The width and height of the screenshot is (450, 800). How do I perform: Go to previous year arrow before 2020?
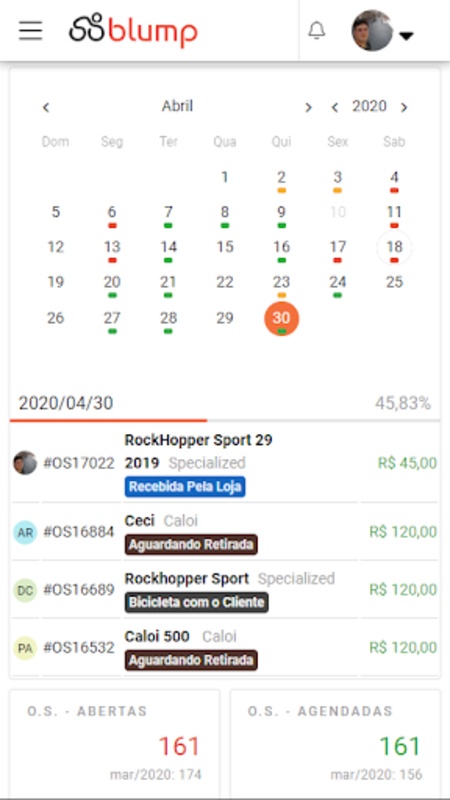[x=335, y=107]
